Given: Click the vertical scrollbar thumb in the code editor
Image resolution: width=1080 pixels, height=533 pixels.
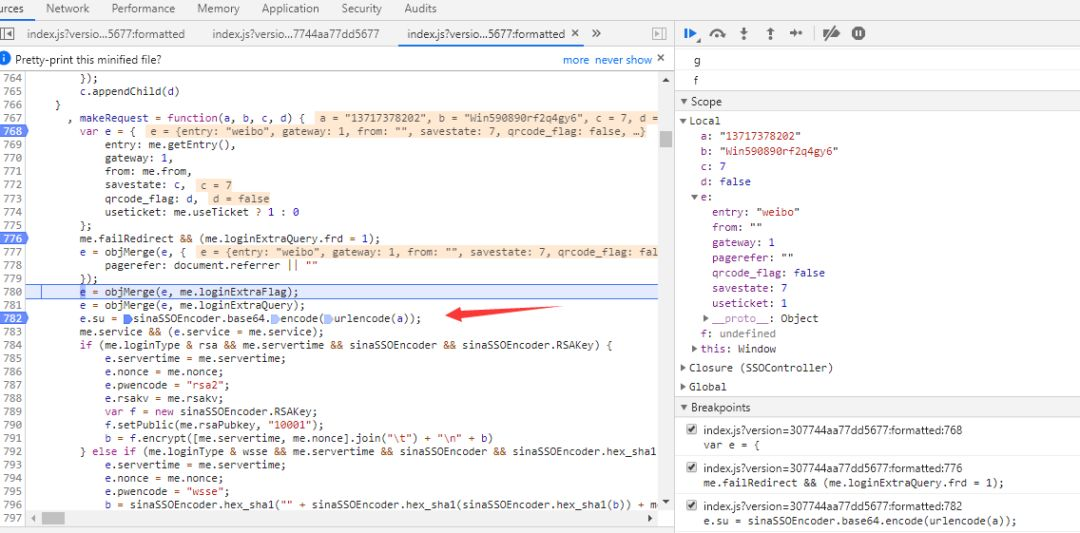Looking at the screenshot, I should [665, 139].
